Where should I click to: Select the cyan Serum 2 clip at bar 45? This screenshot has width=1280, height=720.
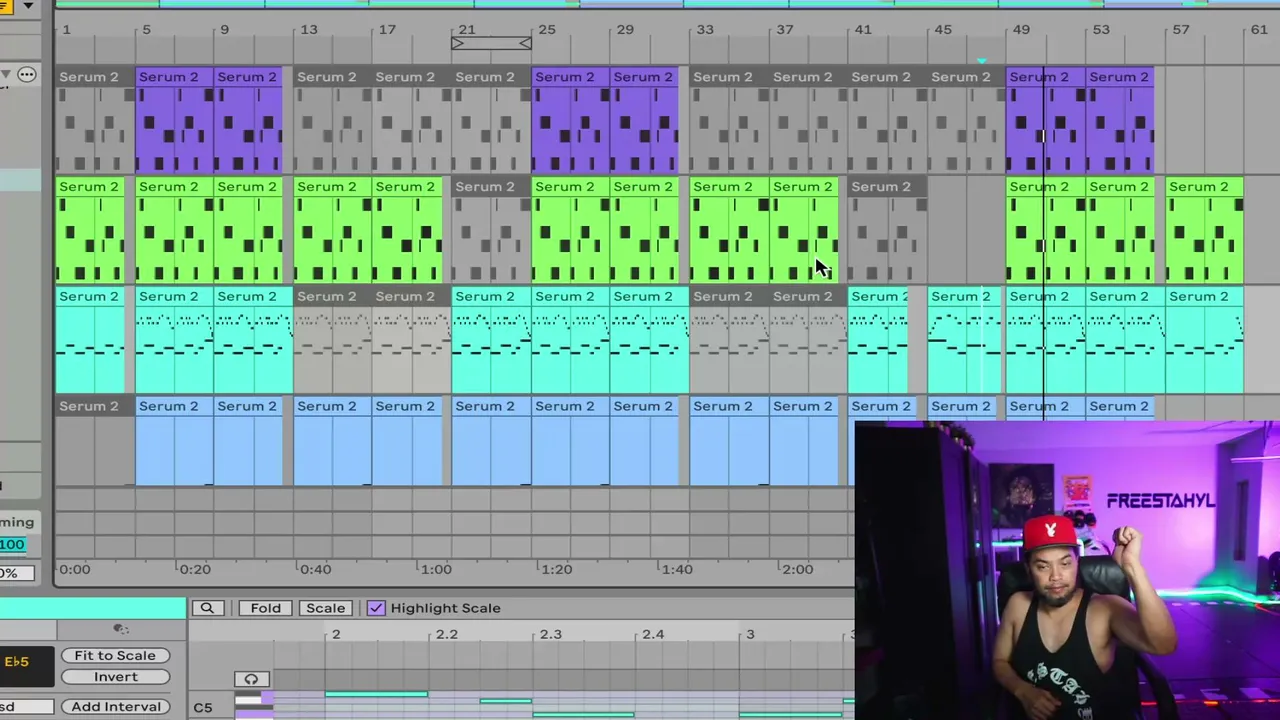click(966, 340)
